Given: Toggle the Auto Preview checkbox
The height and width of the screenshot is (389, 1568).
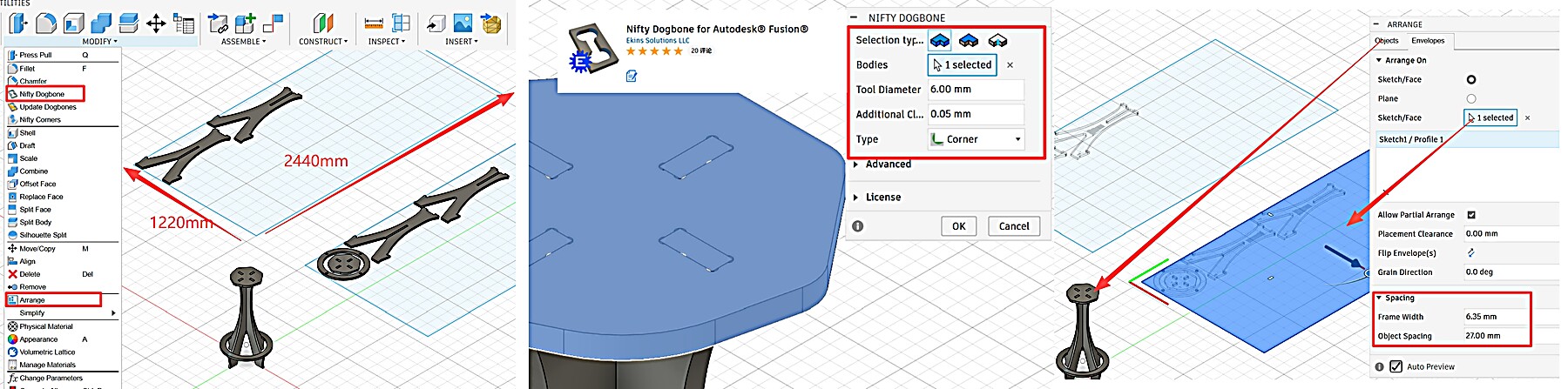Looking at the screenshot, I should tap(1396, 366).
